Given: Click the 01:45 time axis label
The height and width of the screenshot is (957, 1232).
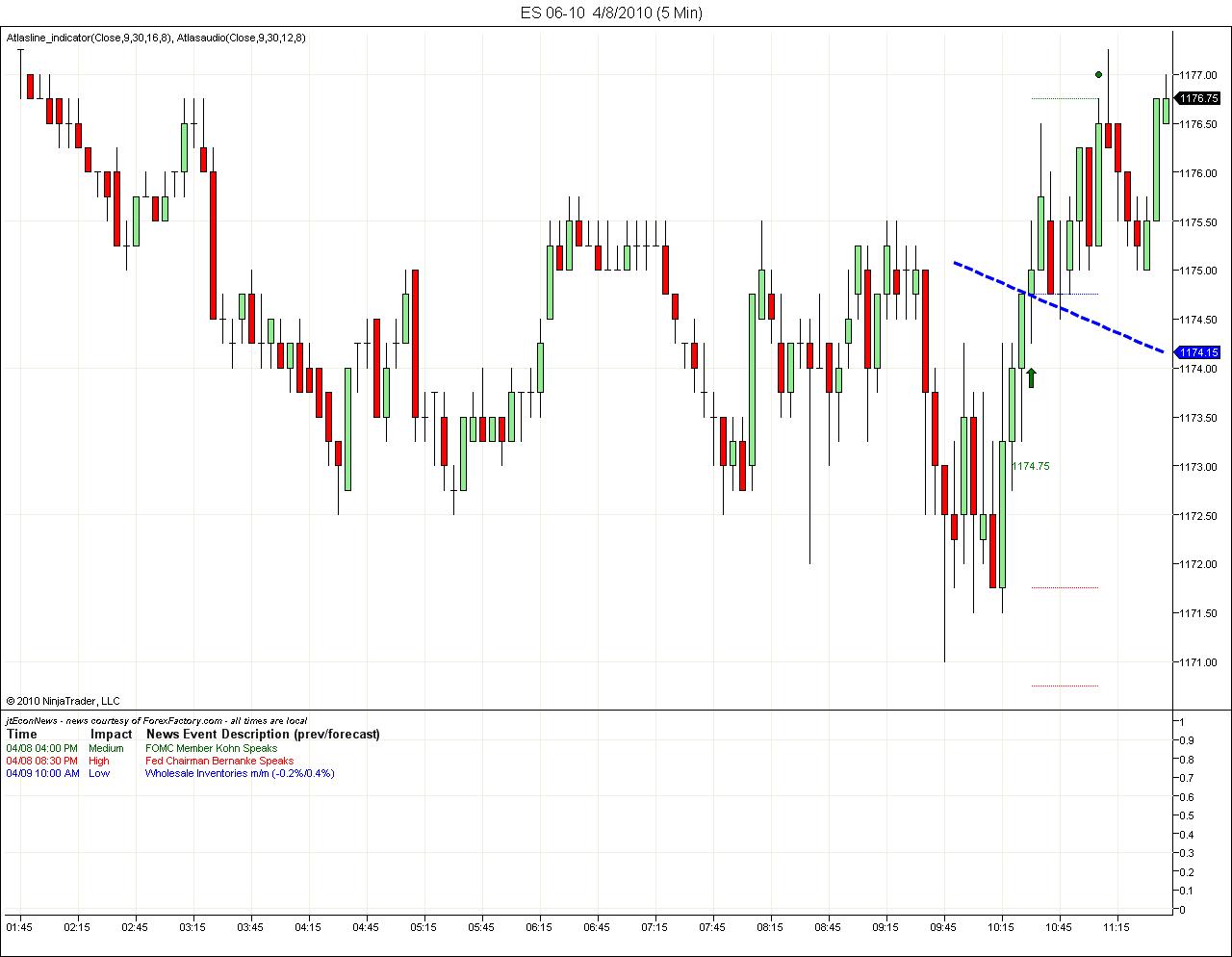Looking at the screenshot, I should [x=19, y=927].
